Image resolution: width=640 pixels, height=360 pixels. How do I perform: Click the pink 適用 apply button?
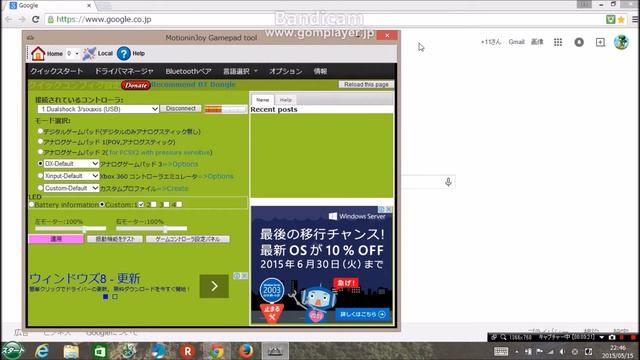(x=56, y=239)
